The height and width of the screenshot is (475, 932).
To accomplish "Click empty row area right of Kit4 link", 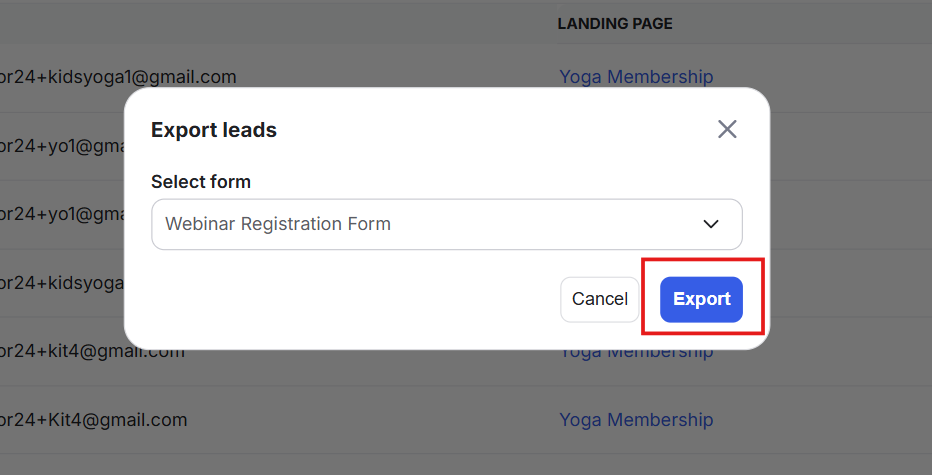I will (x=820, y=420).
